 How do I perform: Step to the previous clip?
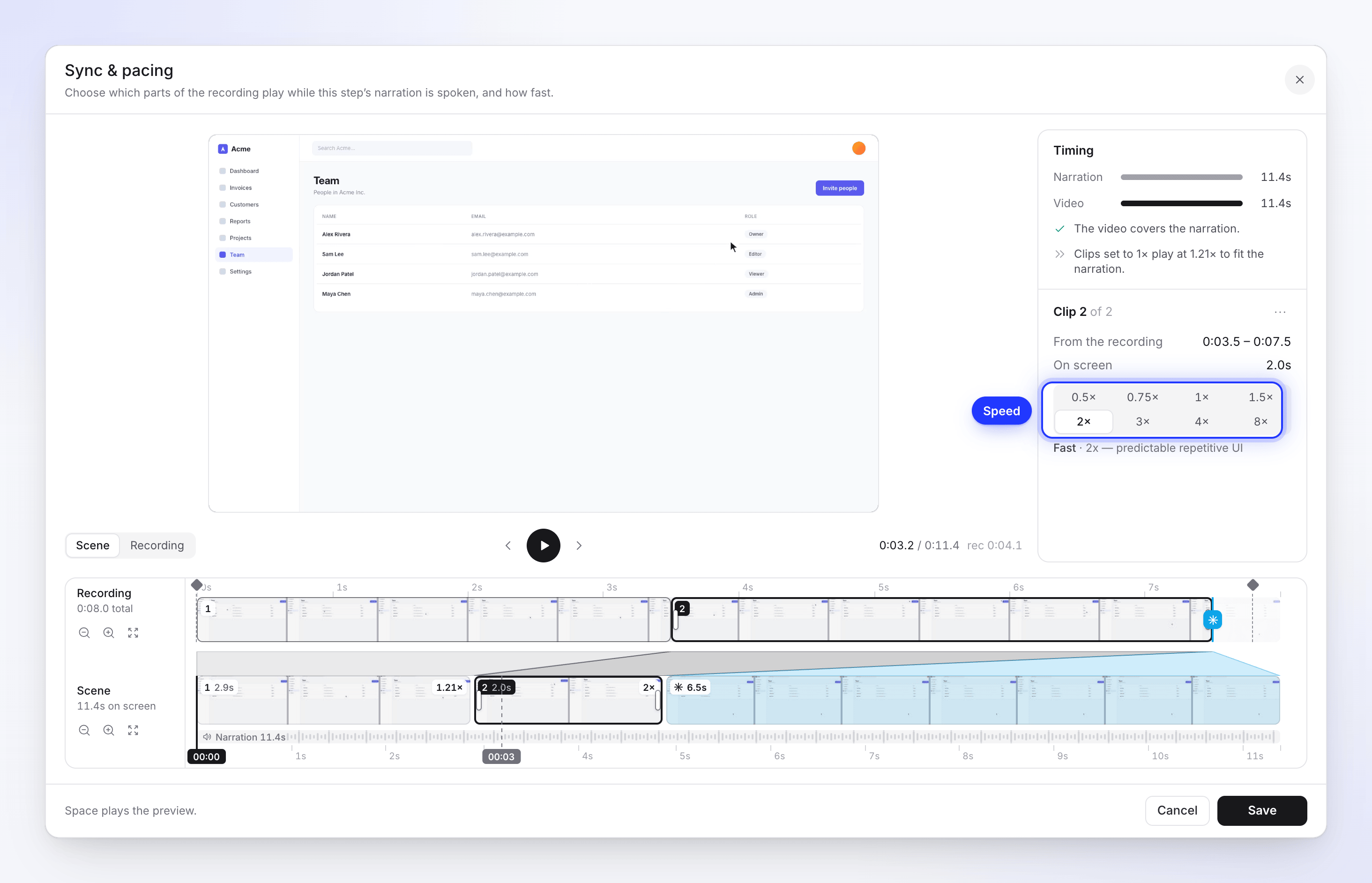(508, 545)
